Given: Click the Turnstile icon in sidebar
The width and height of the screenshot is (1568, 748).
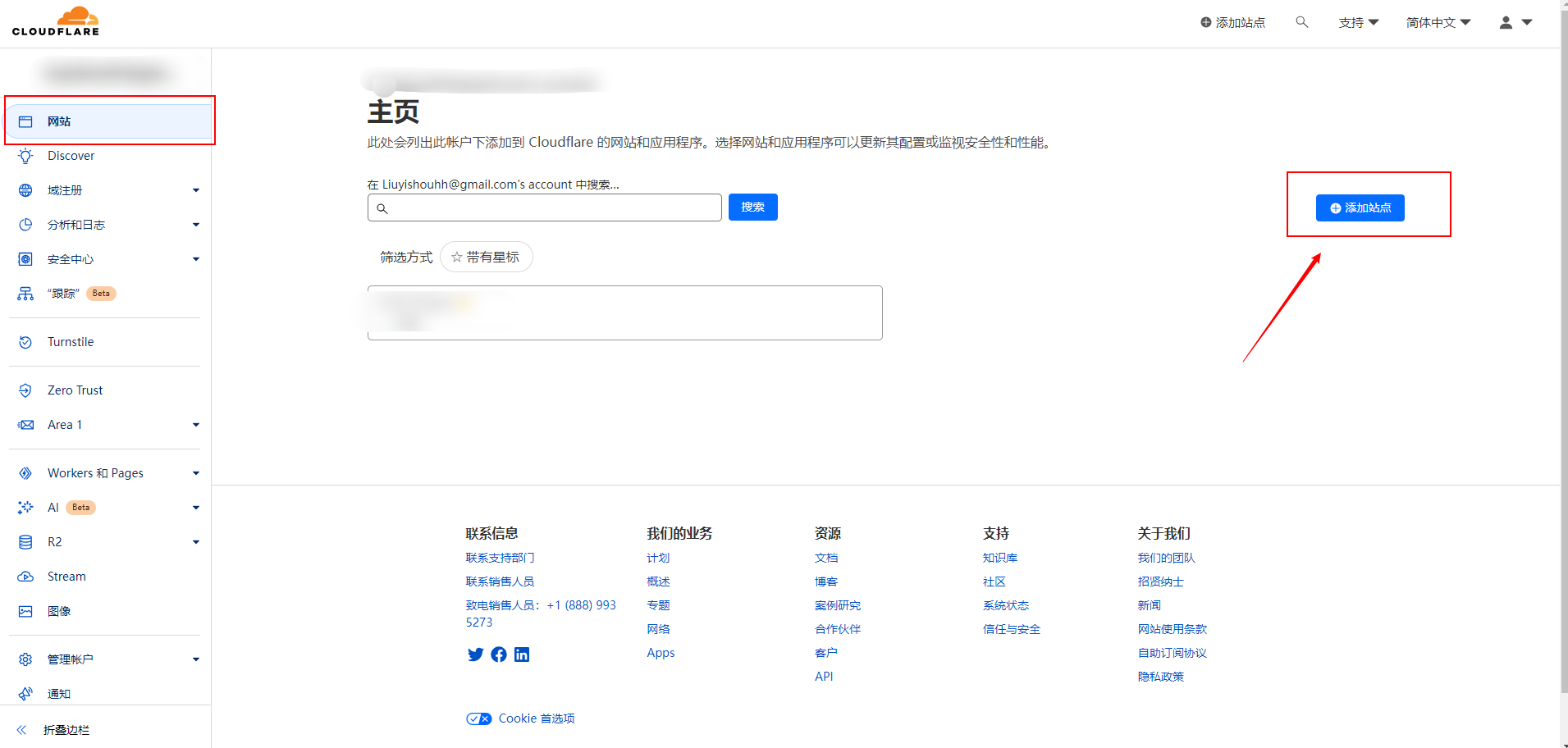Looking at the screenshot, I should [x=25, y=342].
